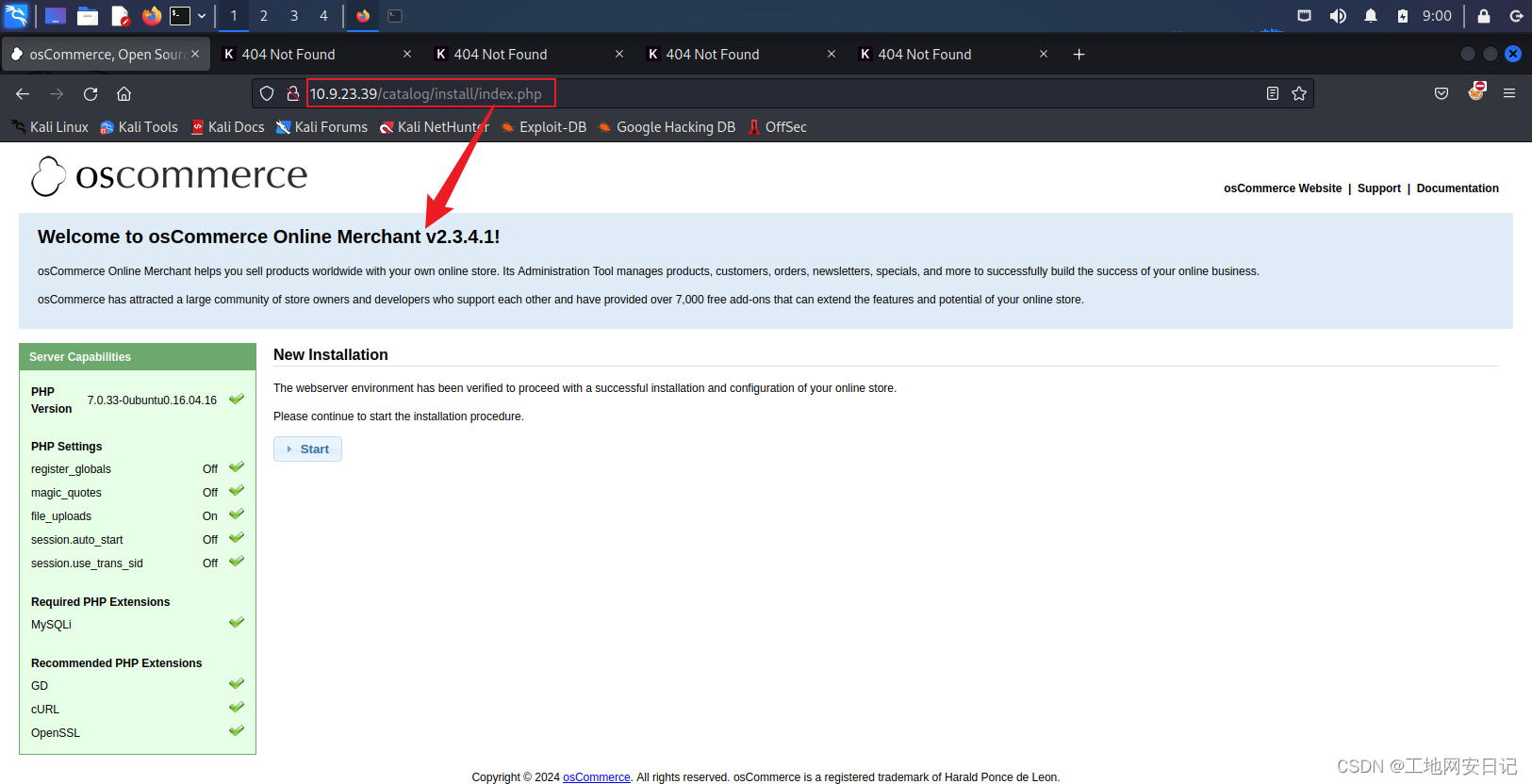Click the file_uploads setting label
The image size is (1532, 784).
coord(61,516)
